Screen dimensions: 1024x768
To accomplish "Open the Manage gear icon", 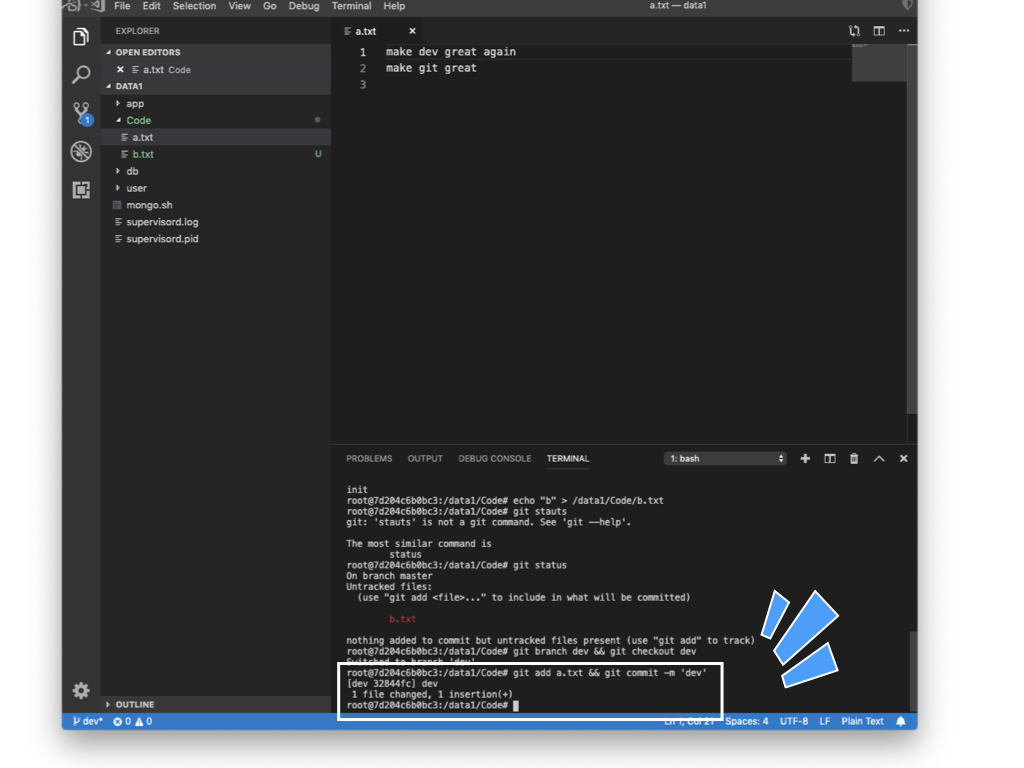I will coord(81,690).
